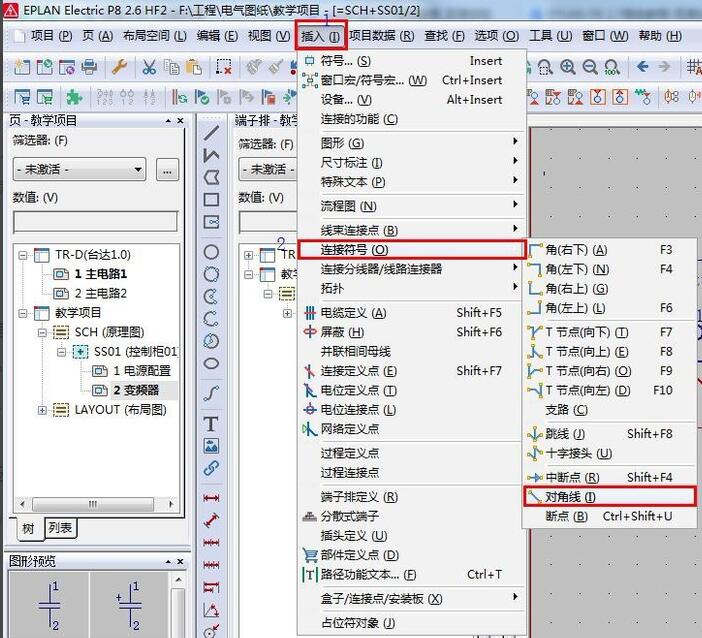This screenshot has height=638, width=702.
Task: Click the 数值 input field in page panel
Action: [x=95, y=222]
